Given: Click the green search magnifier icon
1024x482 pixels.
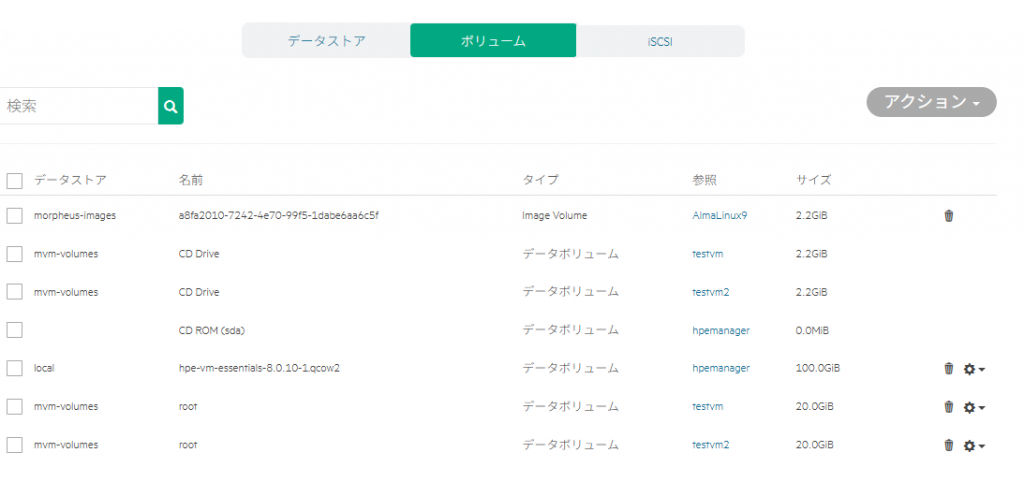Looking at the screenshot, I should coord(171,106).
